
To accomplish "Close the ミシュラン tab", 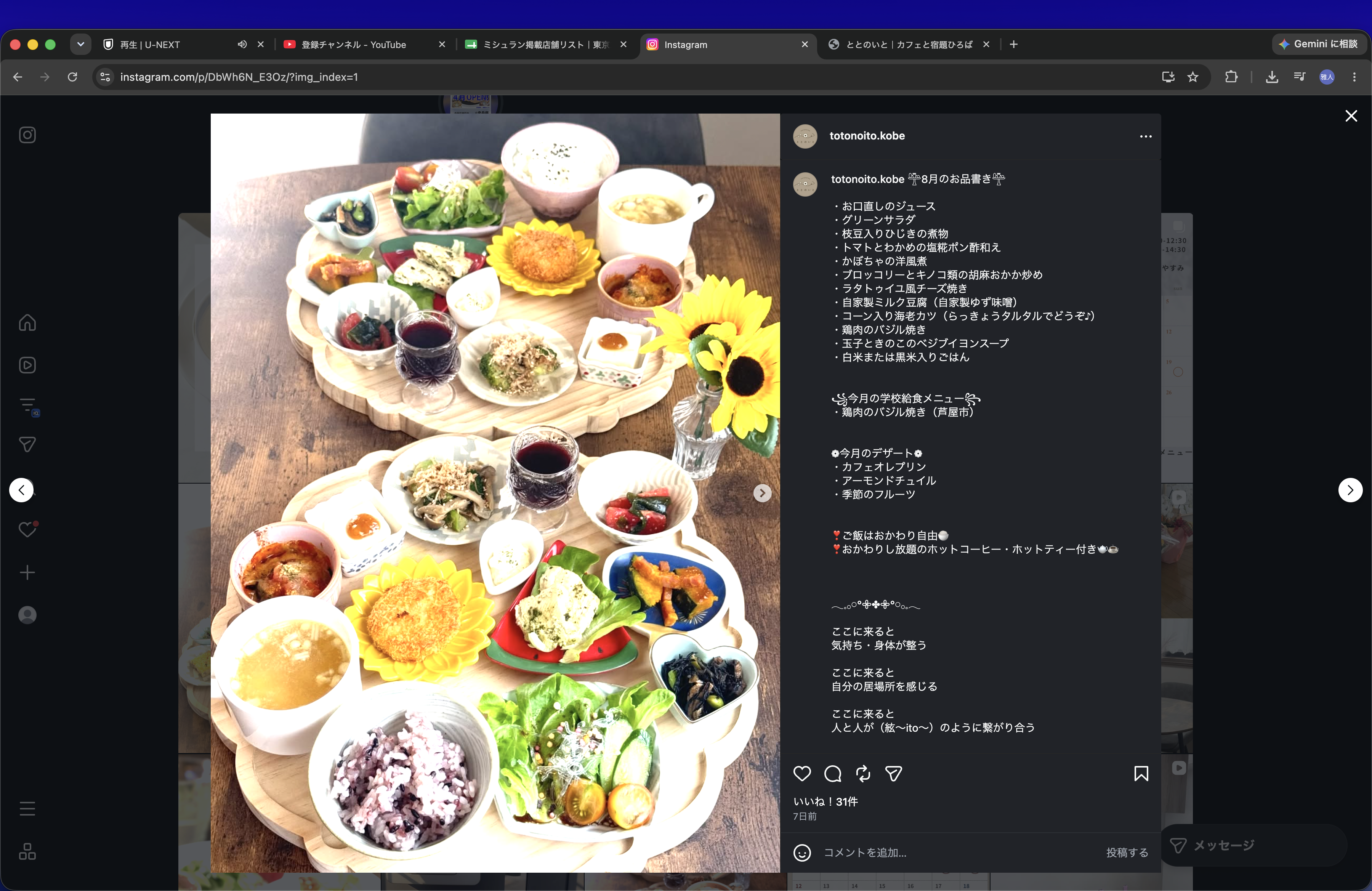I will click(623, 44).
